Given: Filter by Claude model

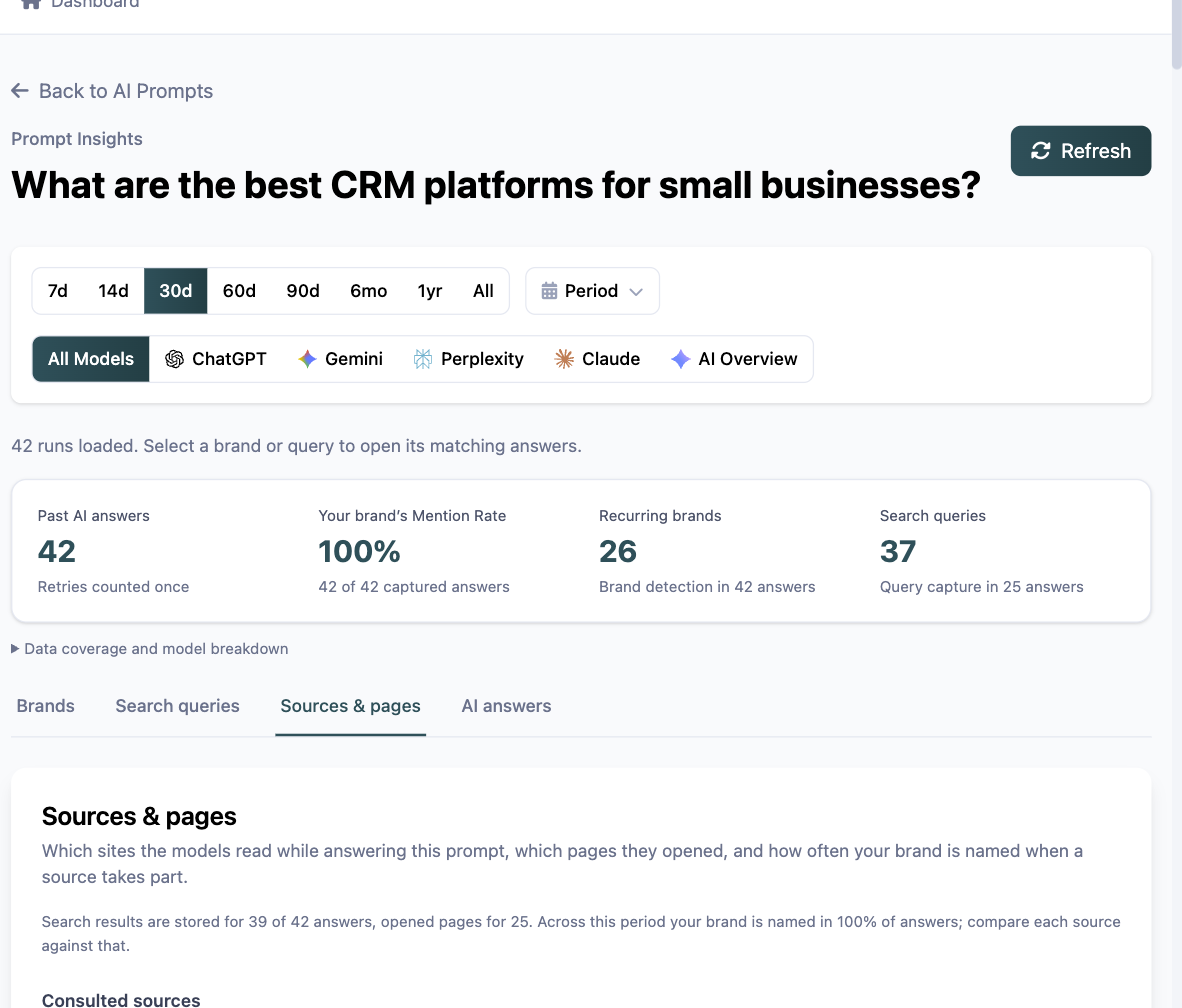Looking at the screenshot, I should coord(597,359).
